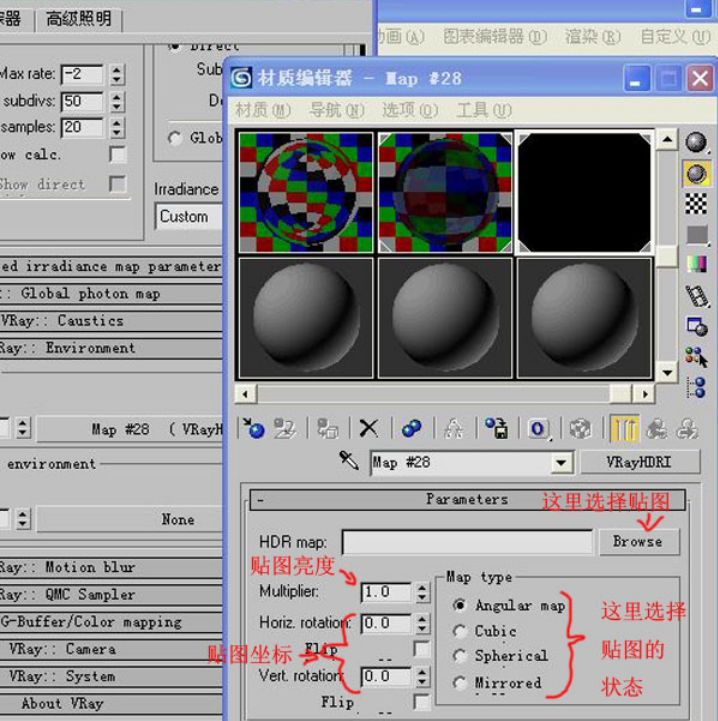Click the Make Material Copy icon
The width and height of the screenshot is (718, 721).
[x=411, y=429]
